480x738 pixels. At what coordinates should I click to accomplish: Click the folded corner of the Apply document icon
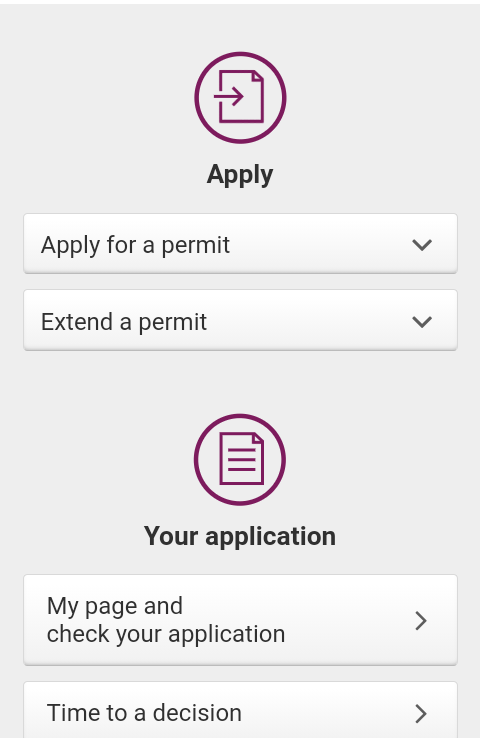[258, 77]
